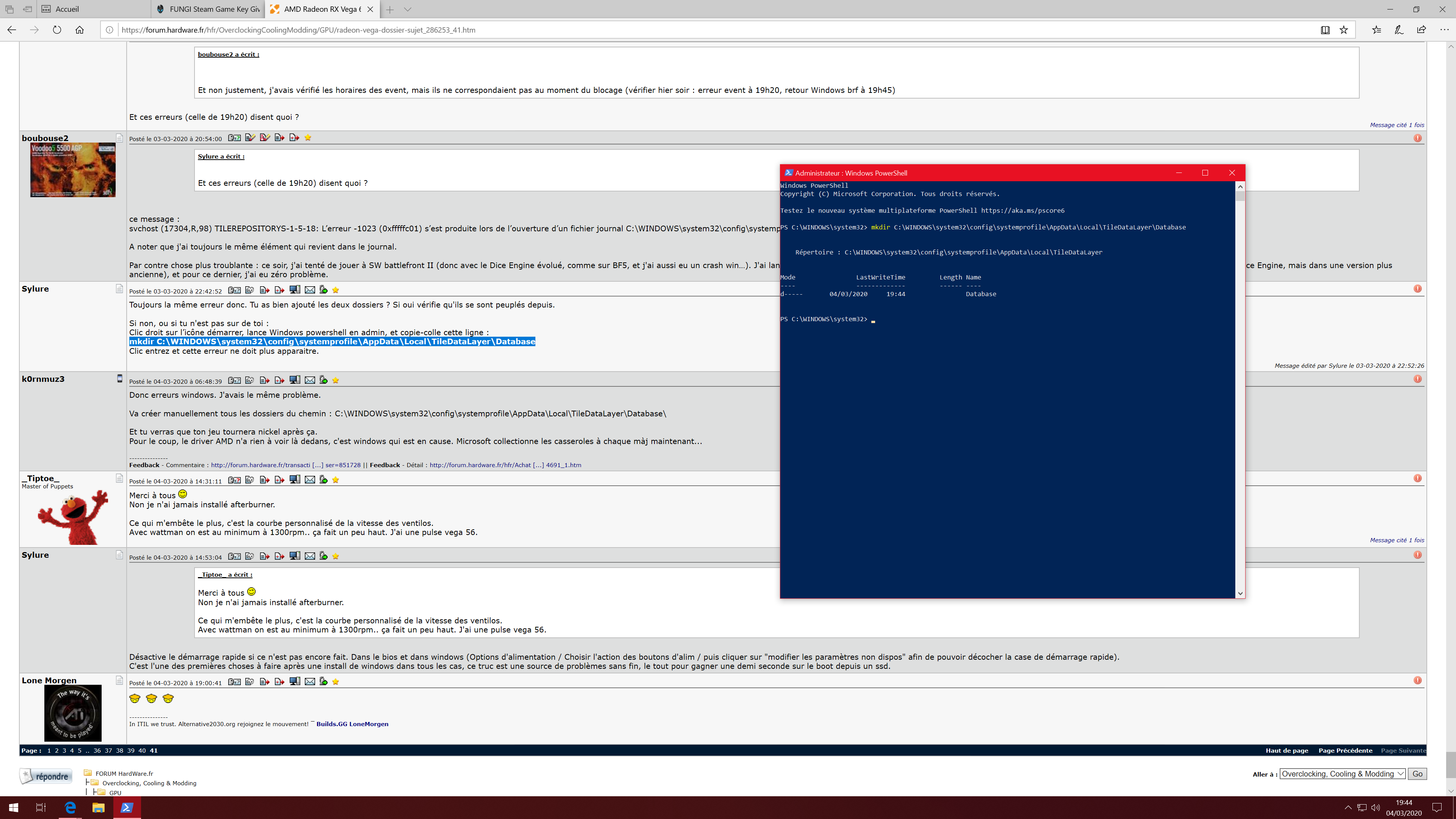Open the Edge home page button
The image size is (1456, 819).
(x=80, y=30)
